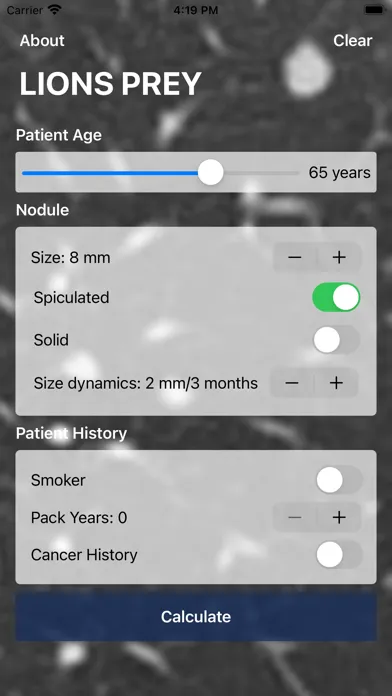Click the Patient Age slider track right end
Screen dimensions: 392x696
297,173
